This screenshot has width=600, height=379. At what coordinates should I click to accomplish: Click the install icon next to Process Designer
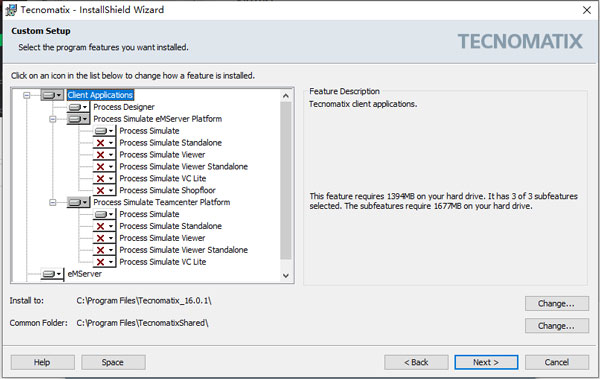(x=78, y=107)
